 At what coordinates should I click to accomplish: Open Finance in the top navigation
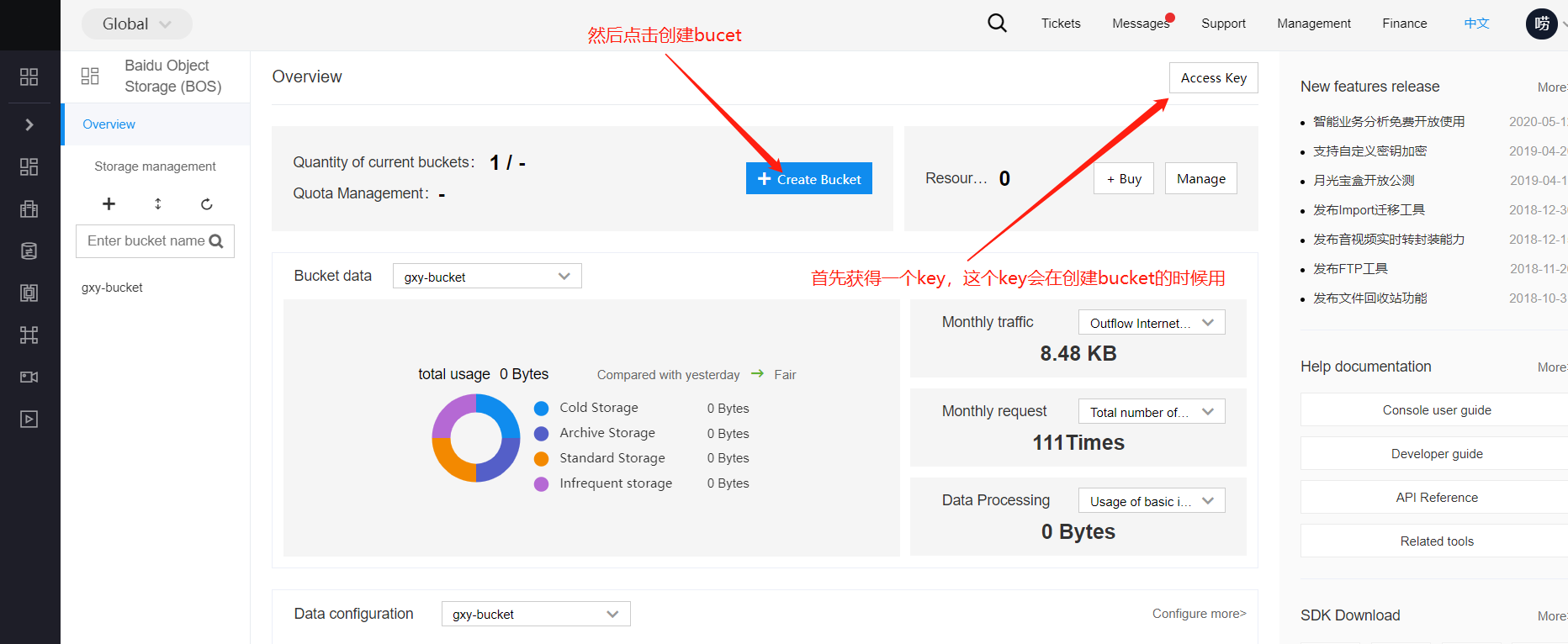pos(1405,24)
